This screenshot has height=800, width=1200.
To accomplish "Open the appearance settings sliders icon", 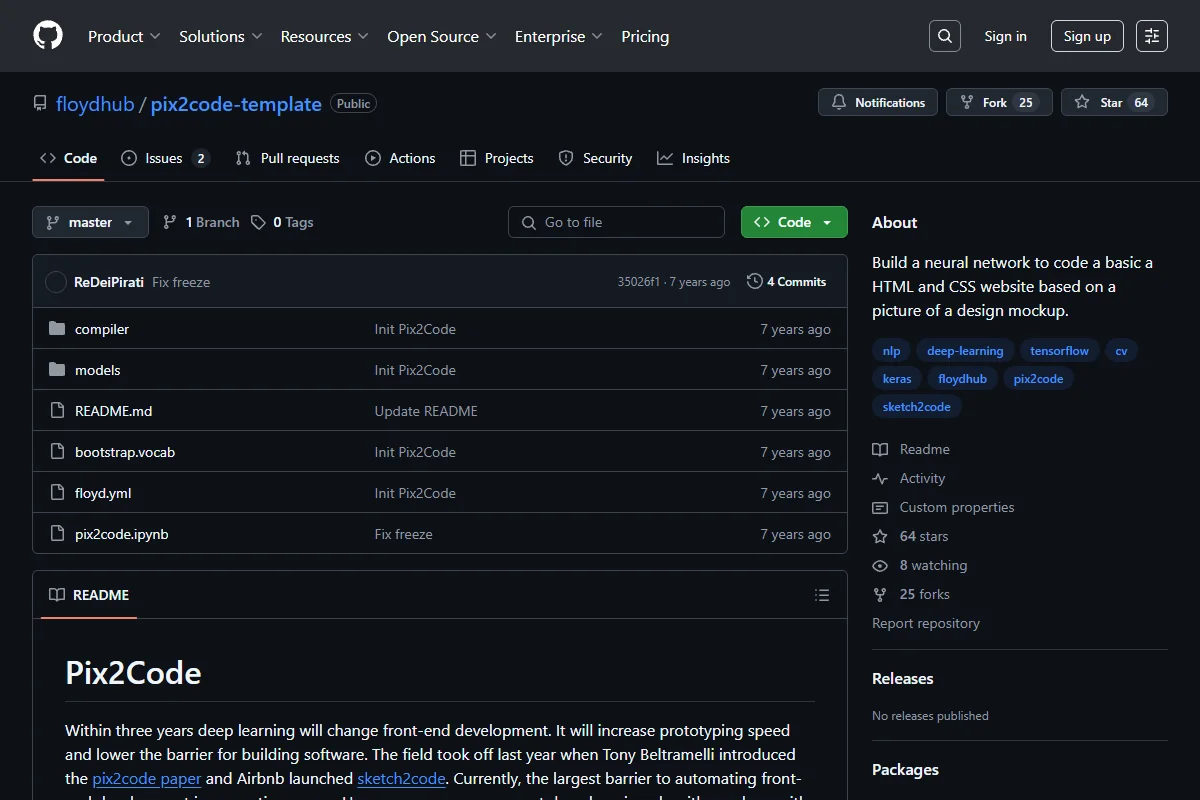I will coord(1152,36).
